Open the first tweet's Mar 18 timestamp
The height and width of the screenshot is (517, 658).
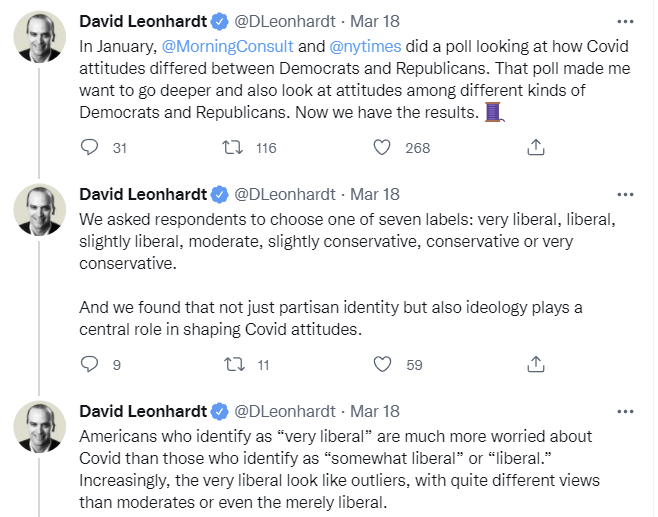click(374, 21)
